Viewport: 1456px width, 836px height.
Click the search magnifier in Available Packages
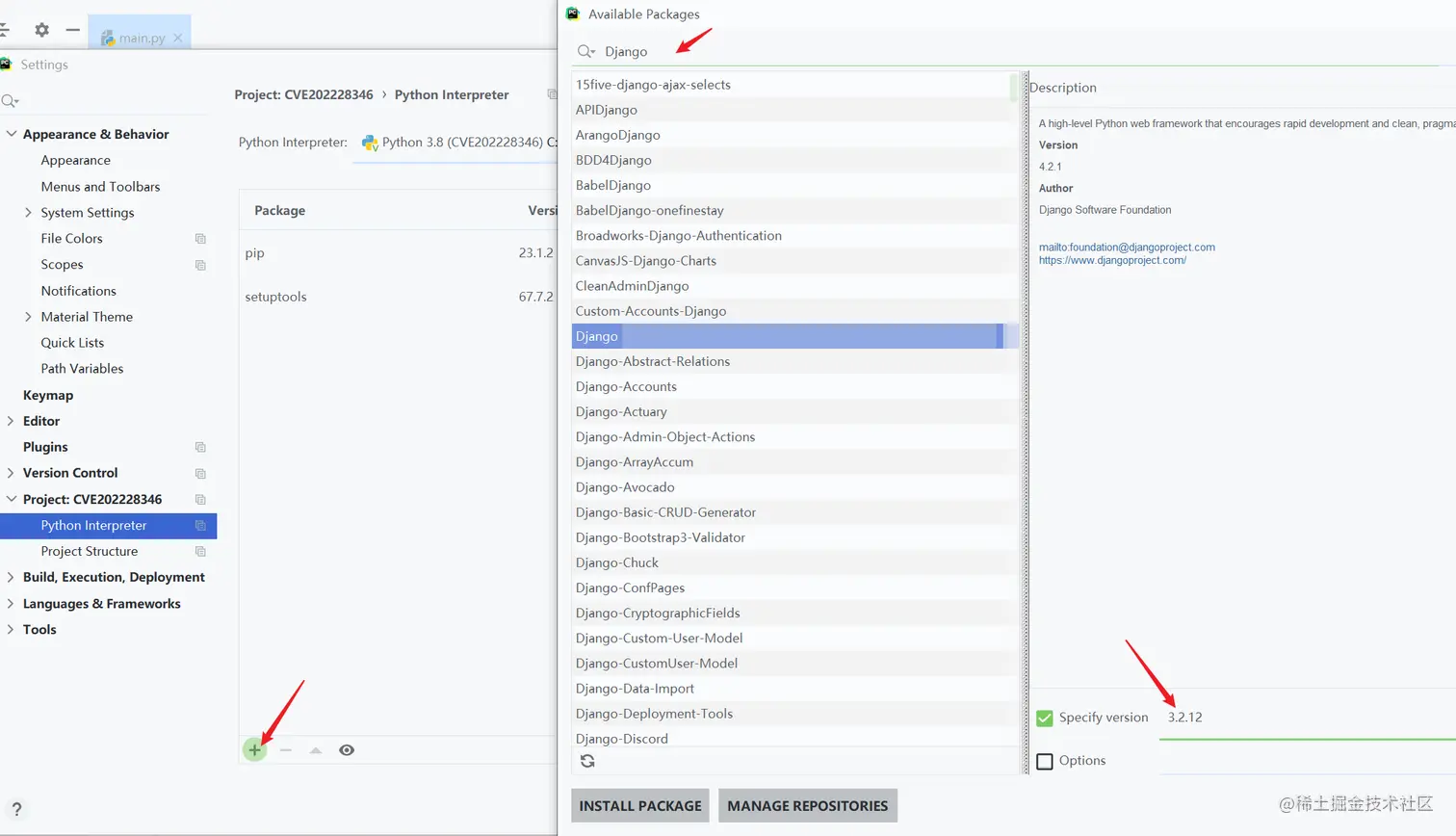pos(586,51)
